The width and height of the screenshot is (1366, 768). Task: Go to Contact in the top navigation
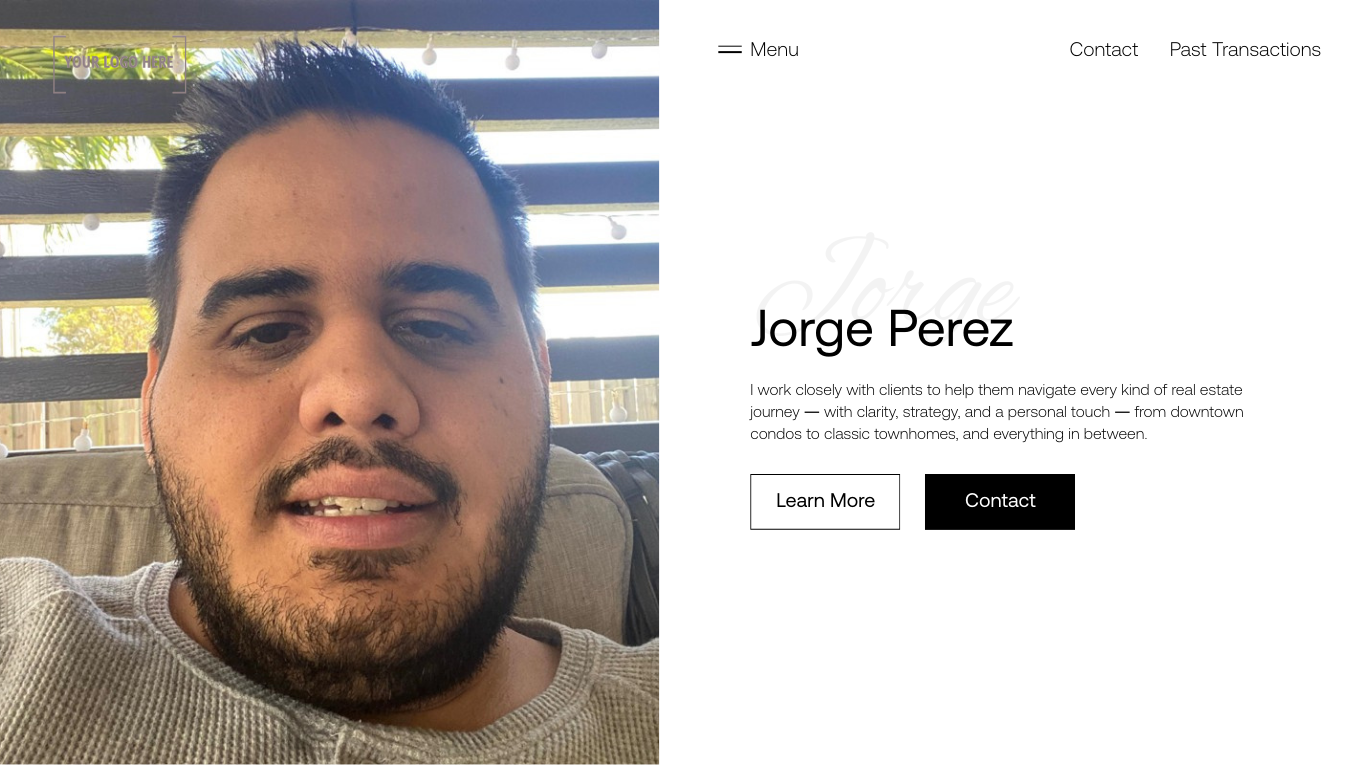pyautogui.click(x=1103, y=49)
